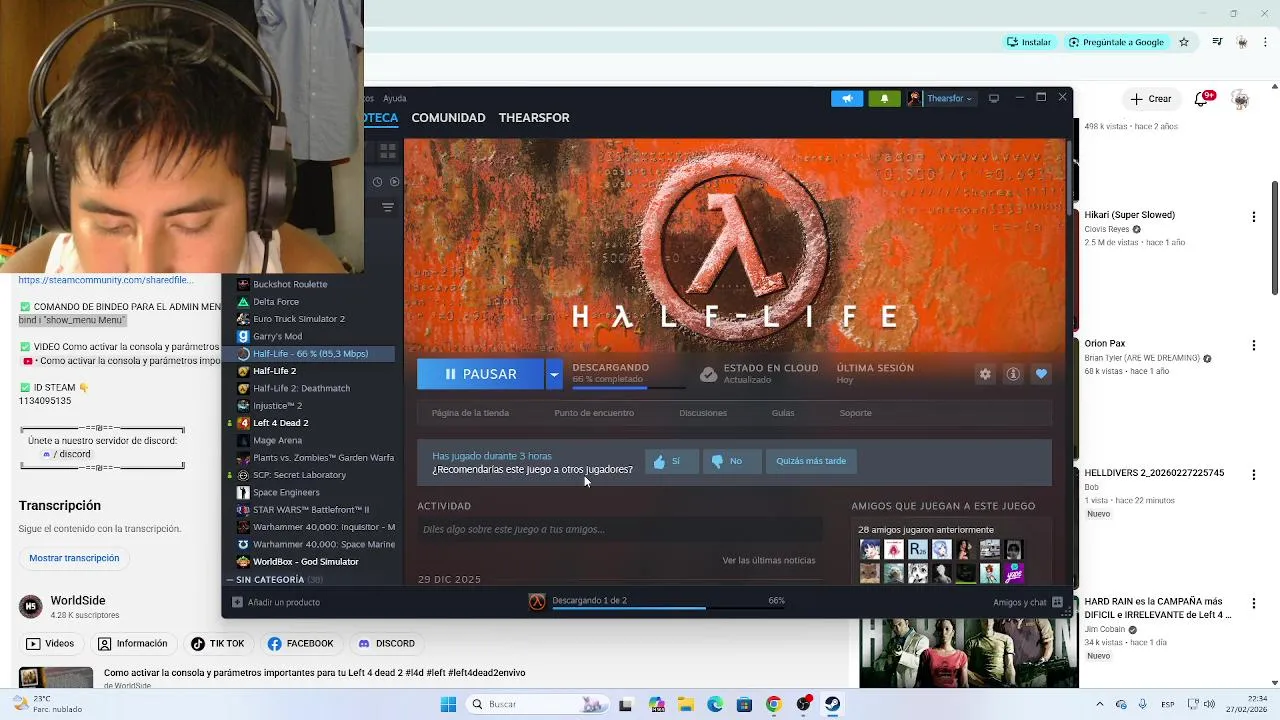Open Steam from Windows taskbar

point(832,704)
